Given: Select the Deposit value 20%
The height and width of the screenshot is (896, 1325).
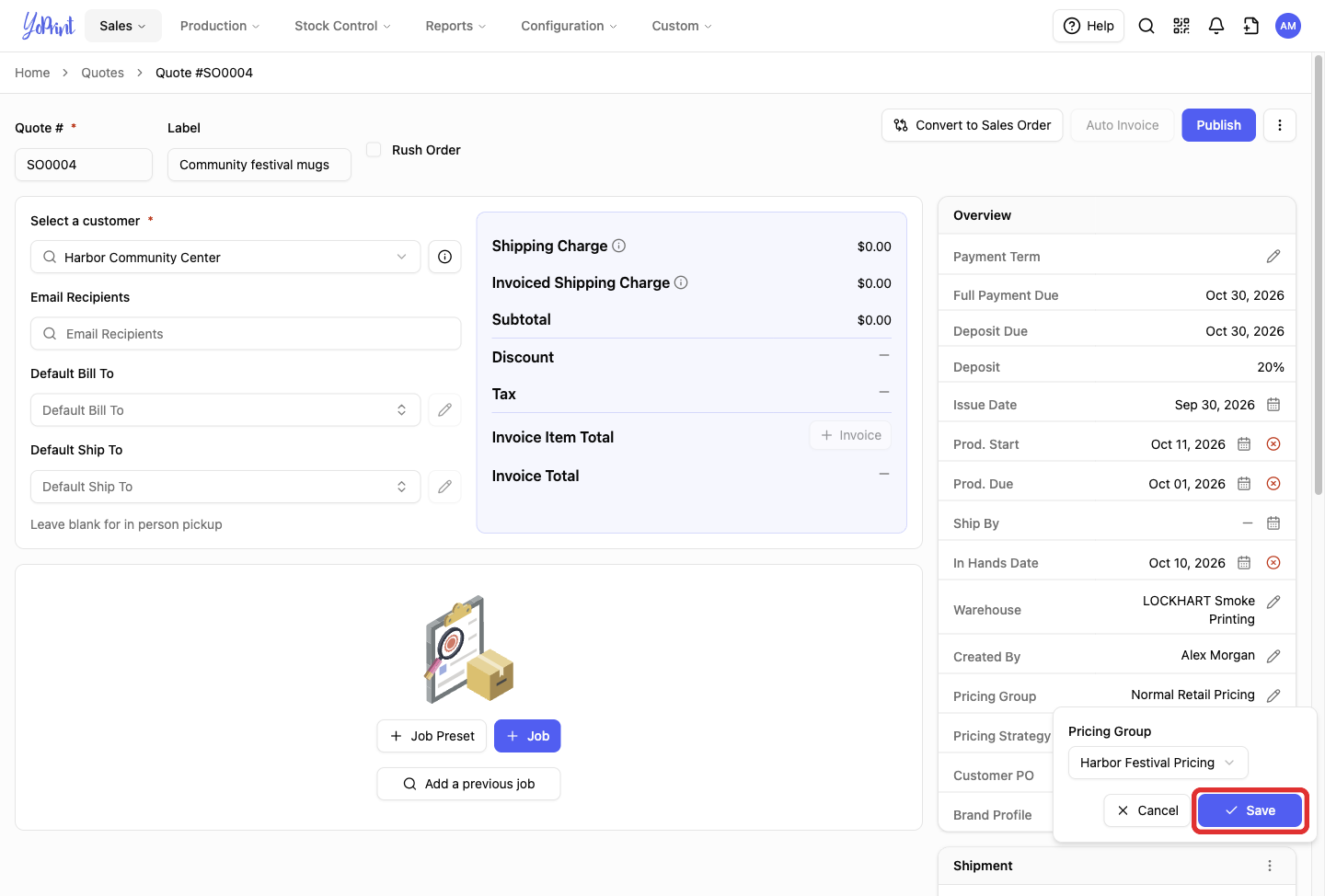Looking at the screenshot, I should (x=1271, y=367).
